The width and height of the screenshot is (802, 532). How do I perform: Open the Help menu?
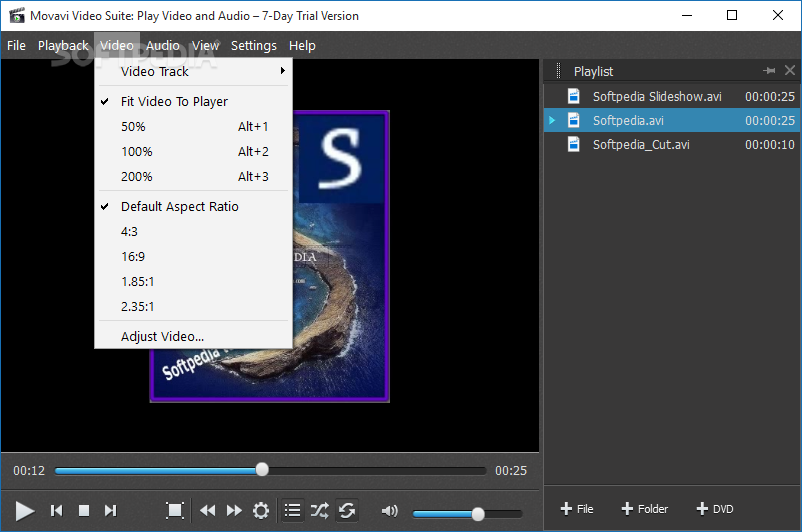[302, 46]
